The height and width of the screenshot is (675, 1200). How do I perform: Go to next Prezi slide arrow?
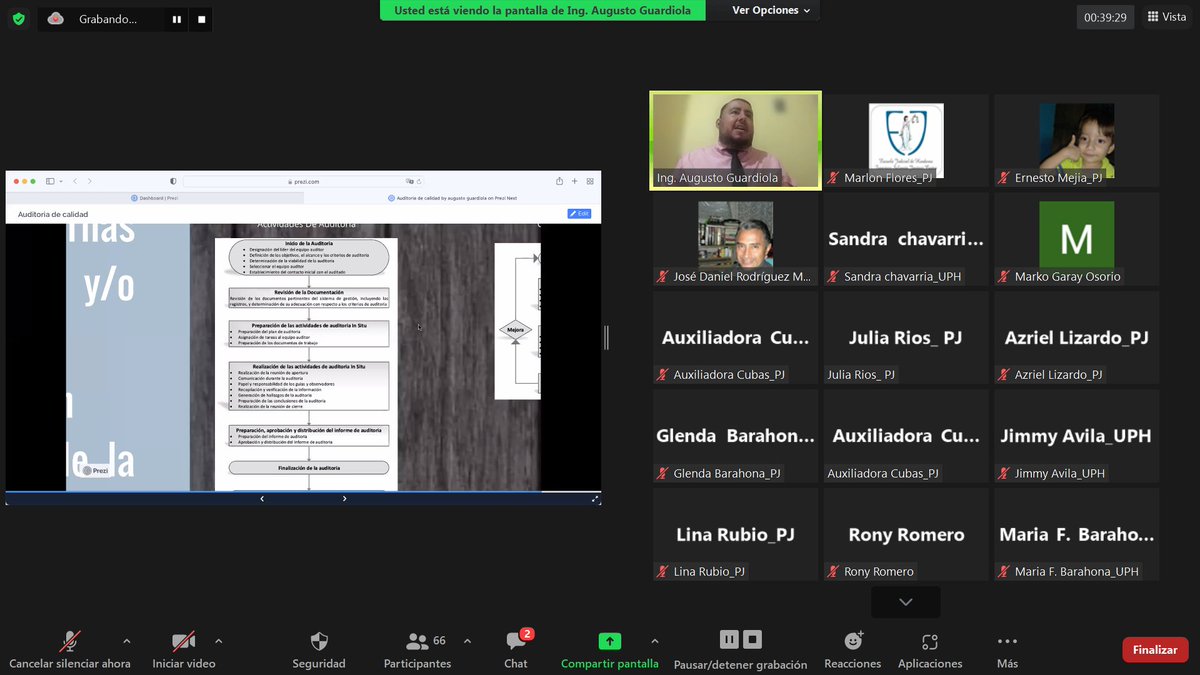click(345, 498)
